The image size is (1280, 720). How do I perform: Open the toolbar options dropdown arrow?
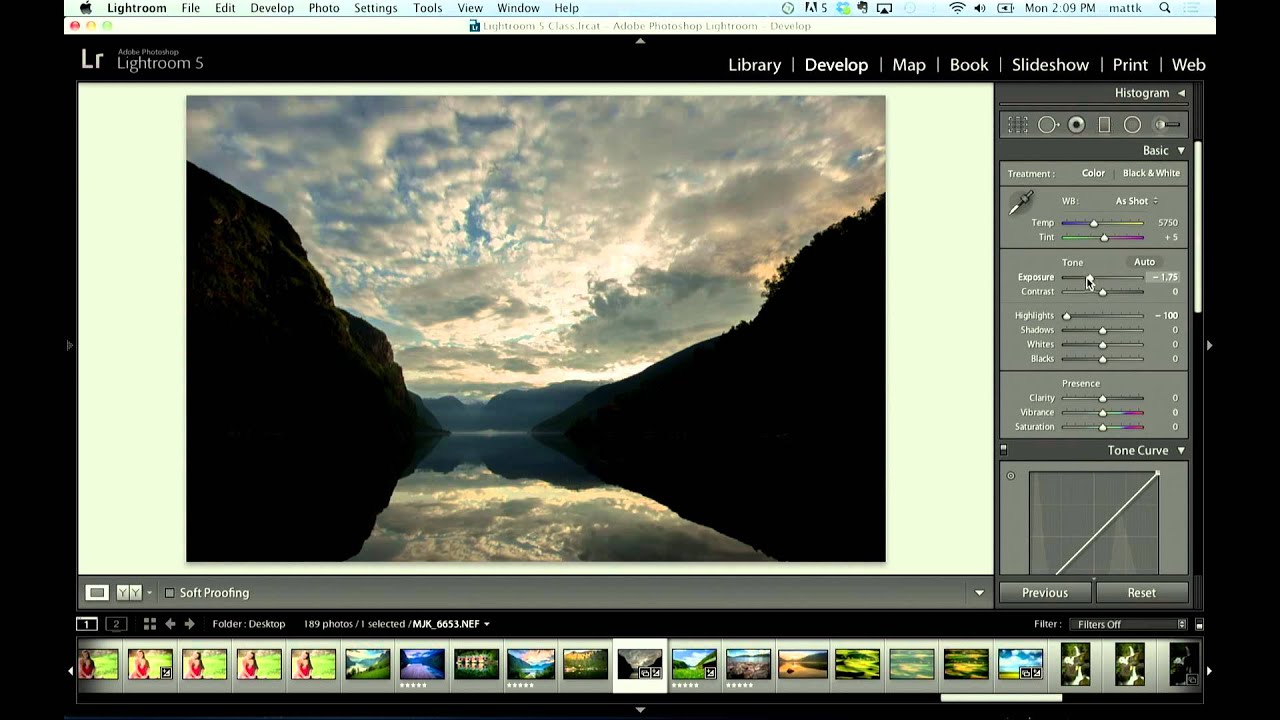(x=979, y=593)
